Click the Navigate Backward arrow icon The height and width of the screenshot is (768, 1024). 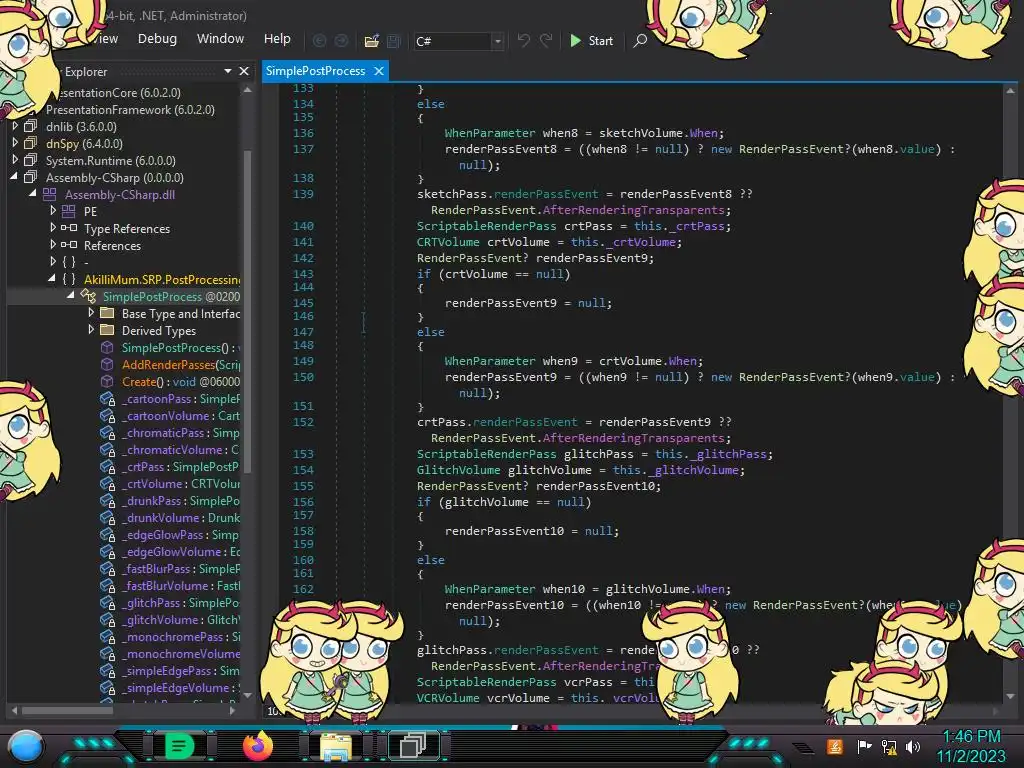point(319,41)
